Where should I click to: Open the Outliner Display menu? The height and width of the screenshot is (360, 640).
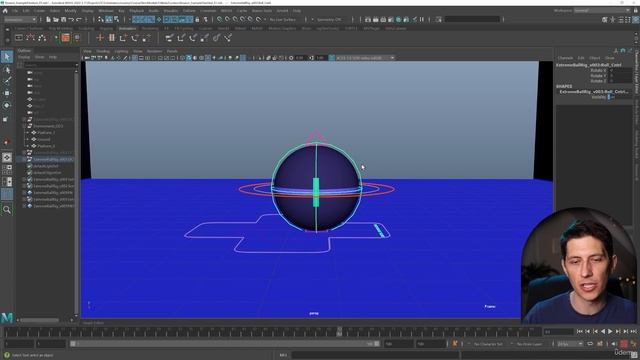coord(24,57)
